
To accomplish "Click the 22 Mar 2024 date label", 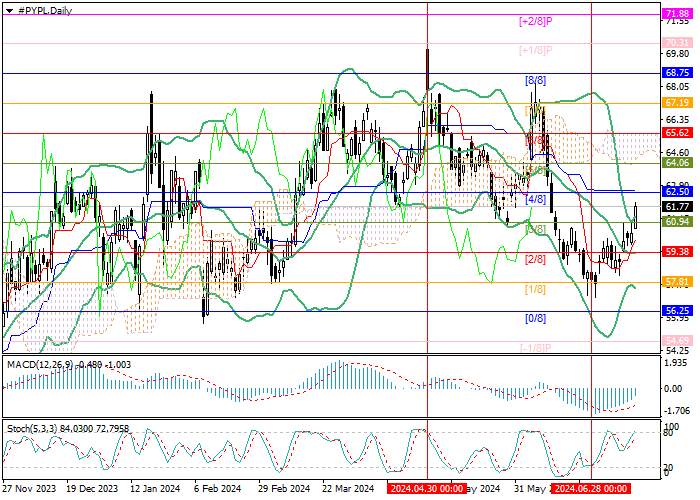I will pyautogui.click(x=348, y=488).
